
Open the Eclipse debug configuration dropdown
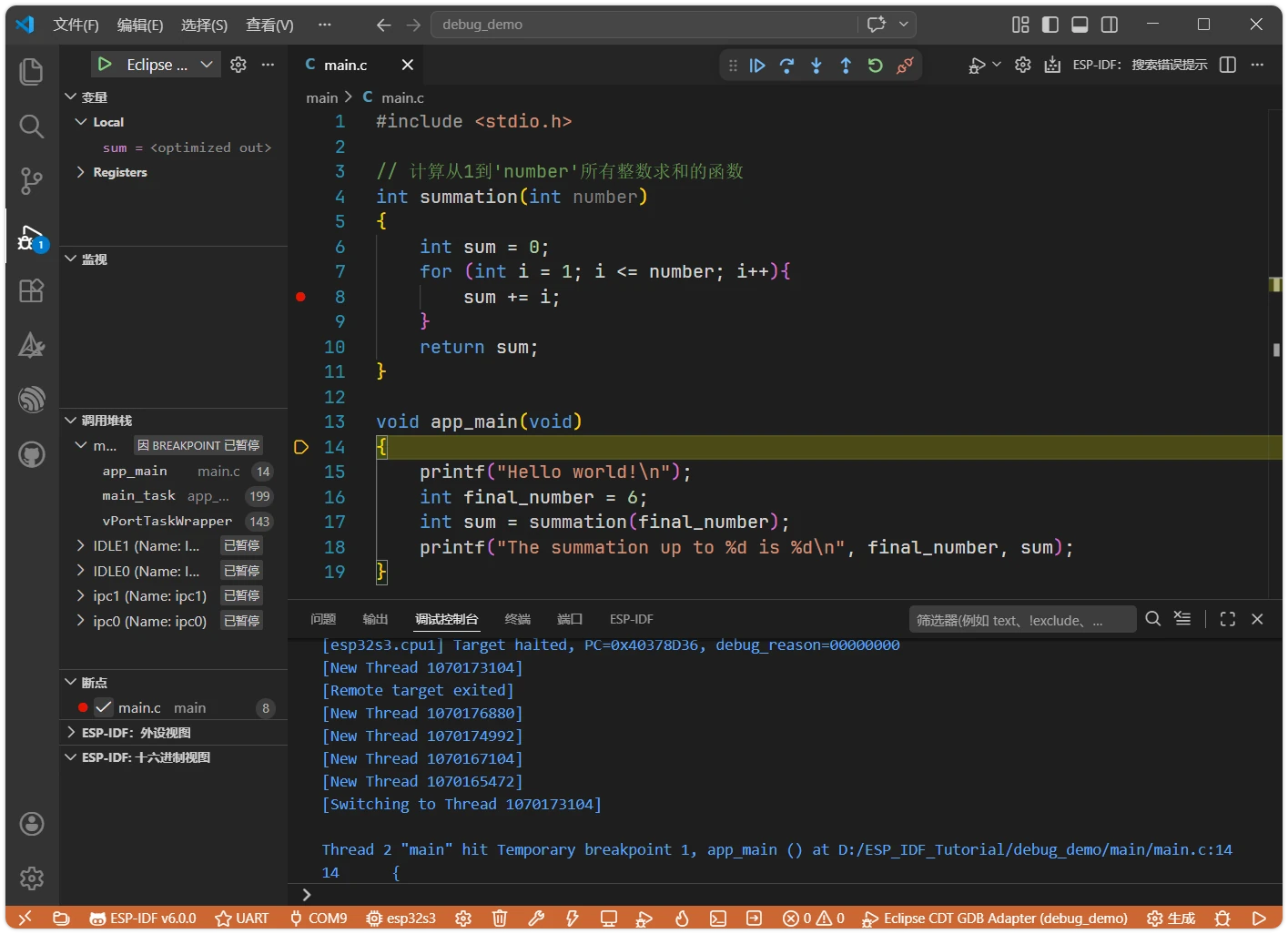(x=207, y=65)
